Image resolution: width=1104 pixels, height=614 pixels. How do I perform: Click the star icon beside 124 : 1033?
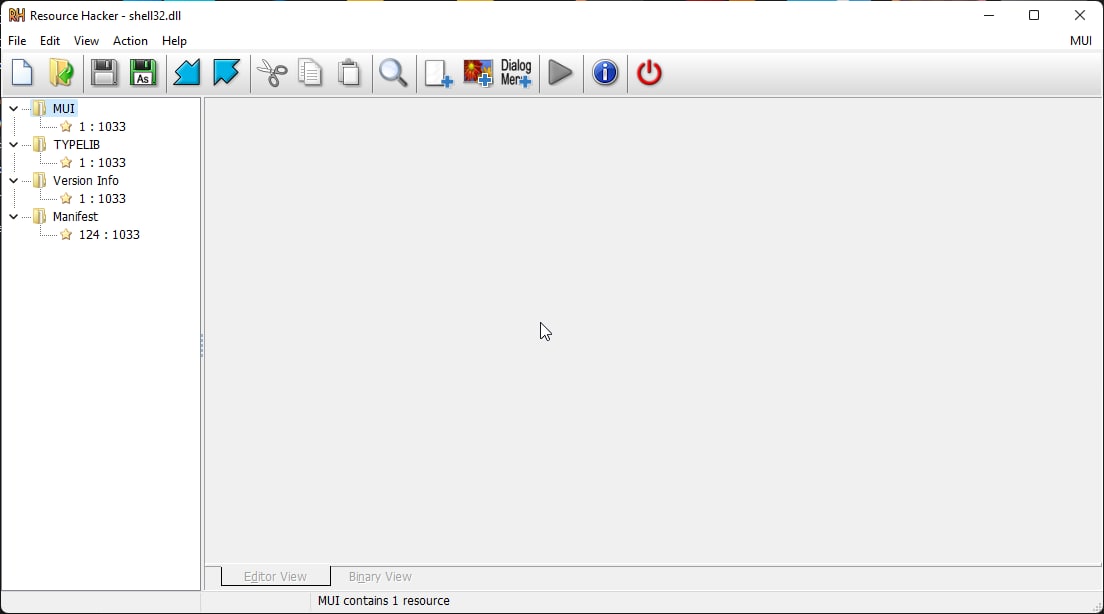(x=66, y=234)
